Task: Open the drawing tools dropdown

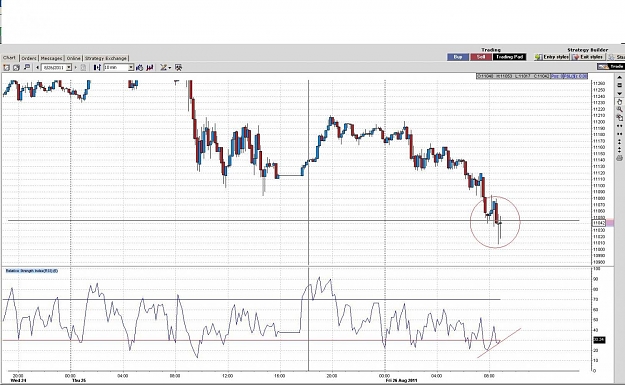Action: pos(165,68)
